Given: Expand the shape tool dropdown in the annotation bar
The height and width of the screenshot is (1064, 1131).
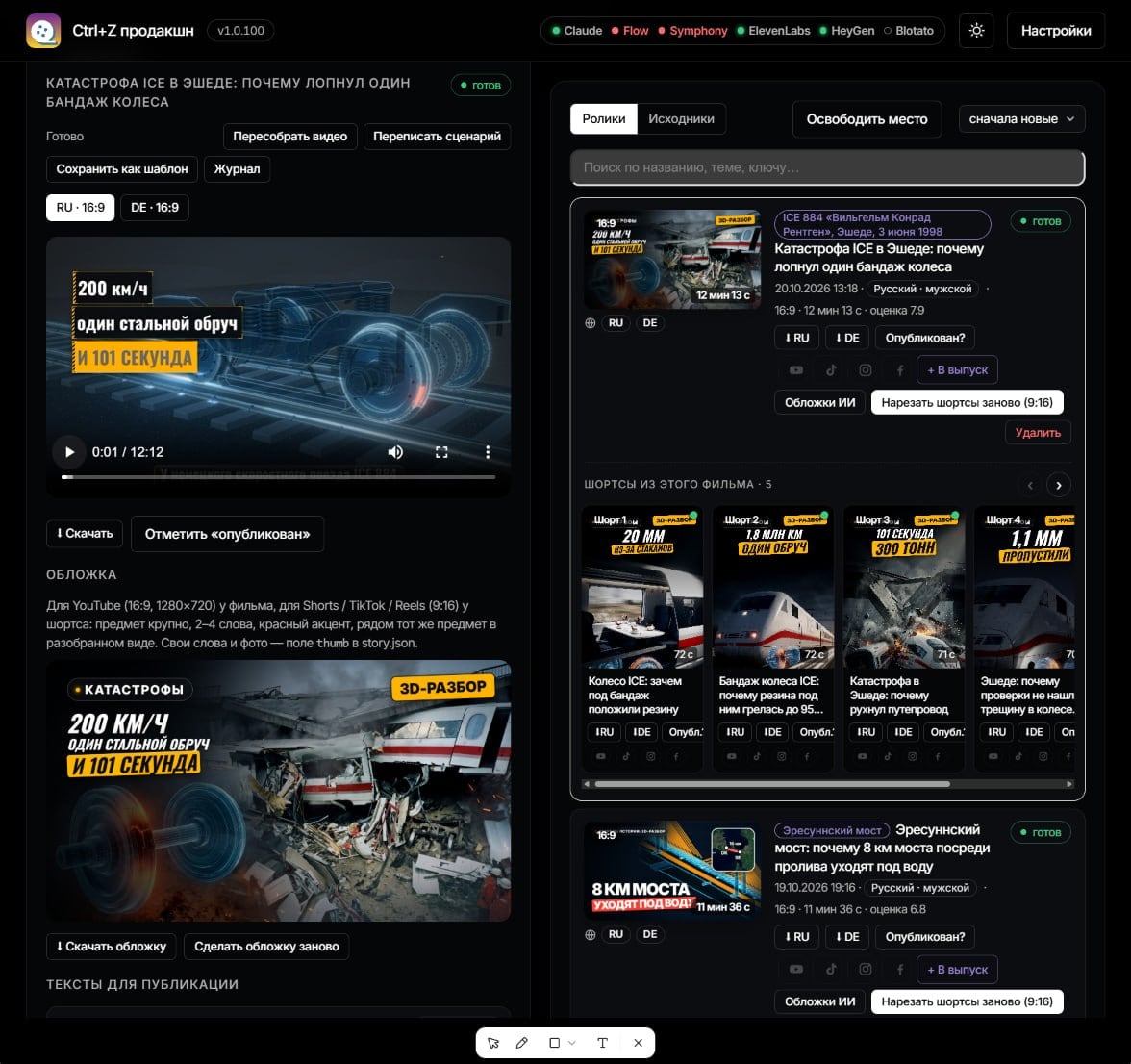Looking at the screenshot, I should click(x=572, y=1043).
